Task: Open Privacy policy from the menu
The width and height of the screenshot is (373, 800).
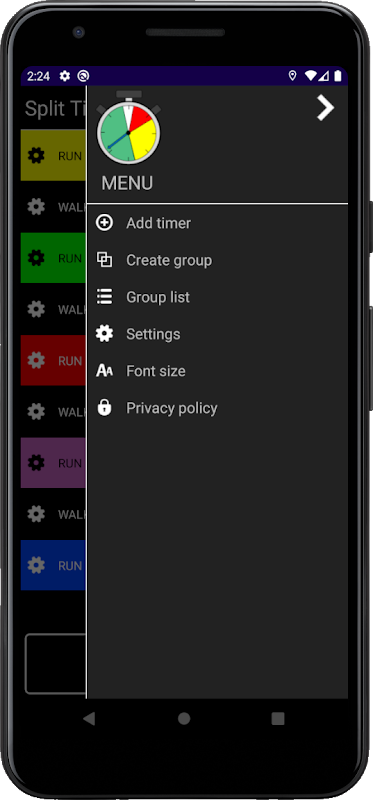Action: point(217,408)
